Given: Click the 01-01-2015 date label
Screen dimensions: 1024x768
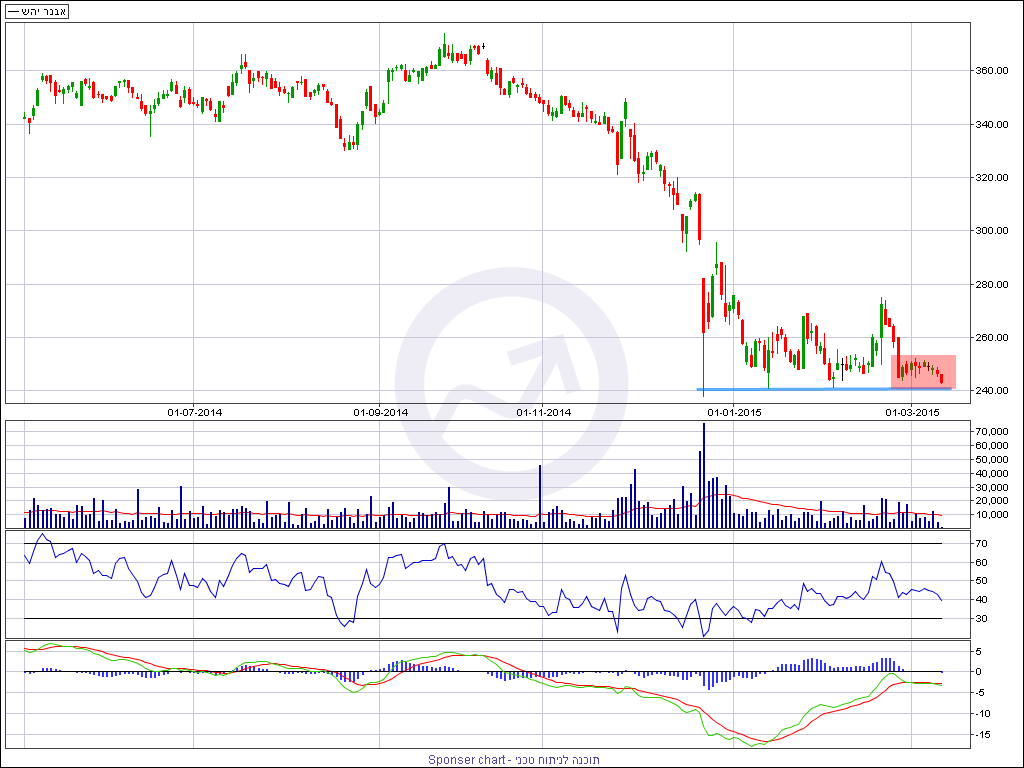Looking at the screenshot, I should (x=735, y=413).
